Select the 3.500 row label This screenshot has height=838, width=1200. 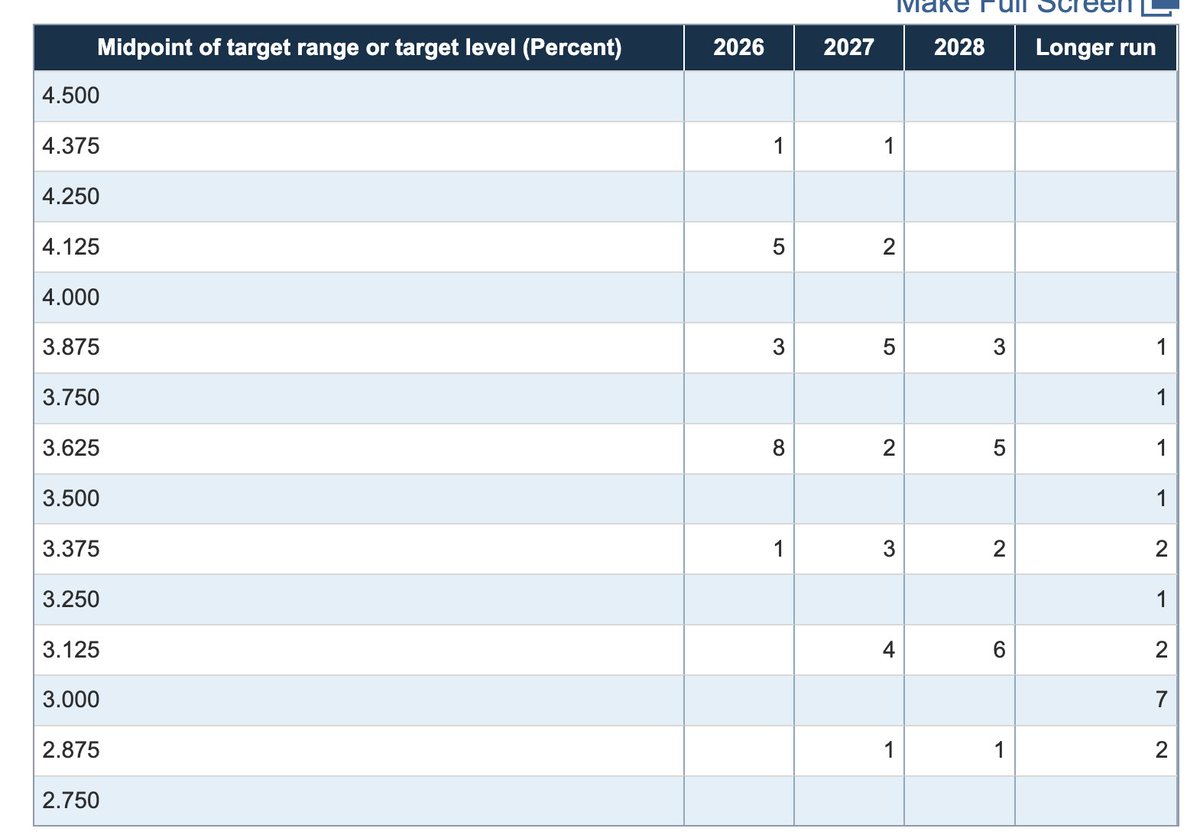click(71, 499)
